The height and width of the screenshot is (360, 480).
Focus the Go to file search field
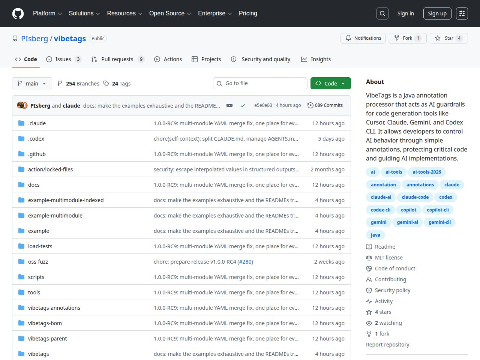click(x=260, y=83)
